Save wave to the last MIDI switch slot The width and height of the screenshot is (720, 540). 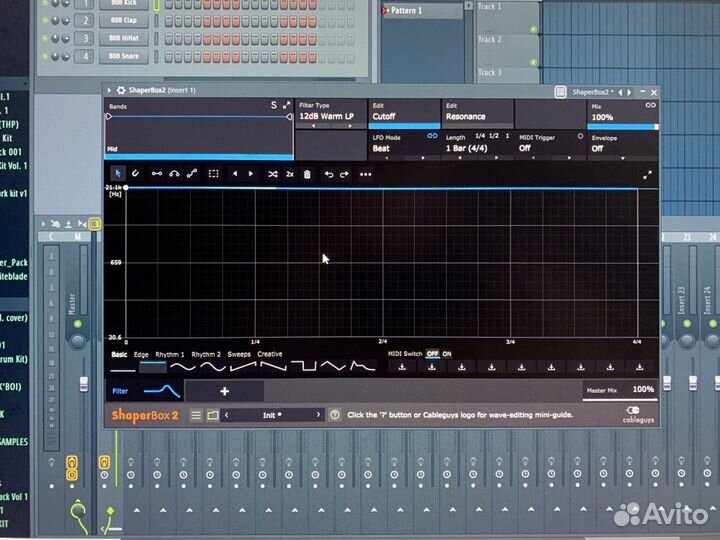point(640,367)
